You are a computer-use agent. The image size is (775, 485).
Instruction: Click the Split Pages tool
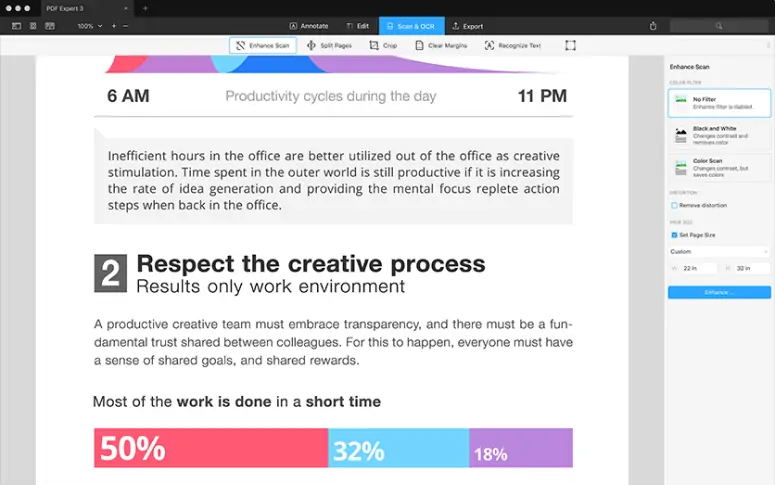pyautogui.click(x=329, y=45)
